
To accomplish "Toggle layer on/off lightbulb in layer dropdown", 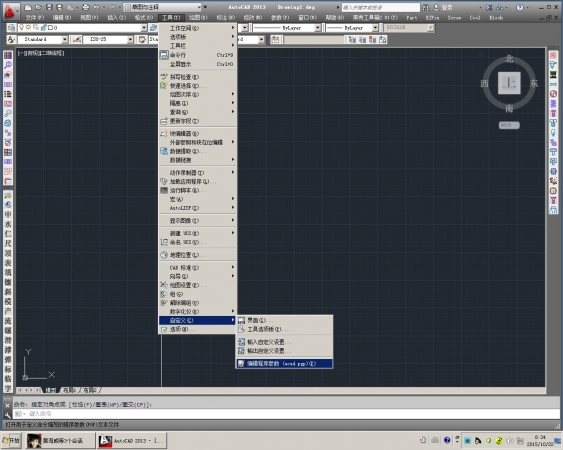I will [x=22, y=27].
